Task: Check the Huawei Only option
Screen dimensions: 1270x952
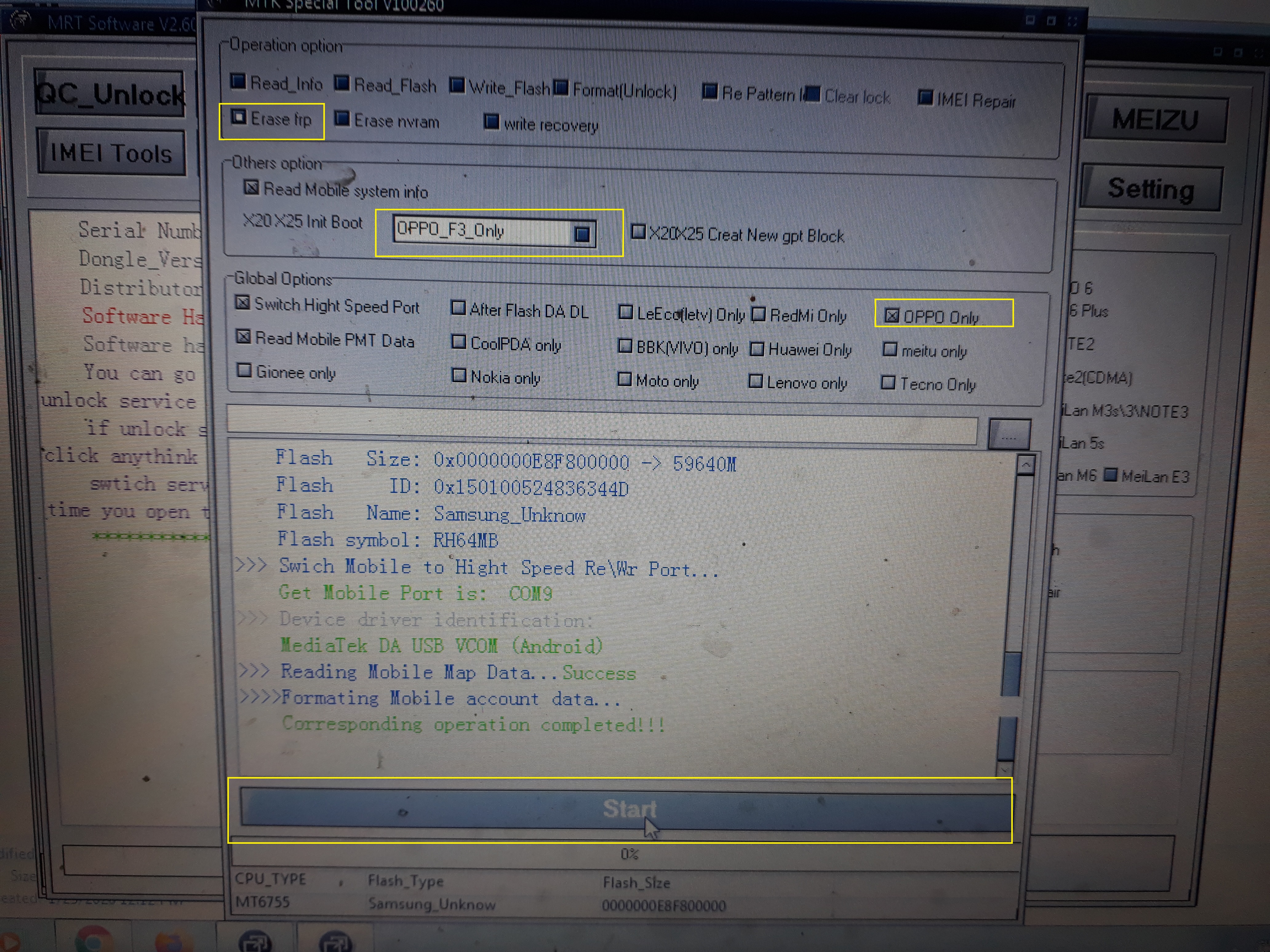Action: click(x=757, y=349)
